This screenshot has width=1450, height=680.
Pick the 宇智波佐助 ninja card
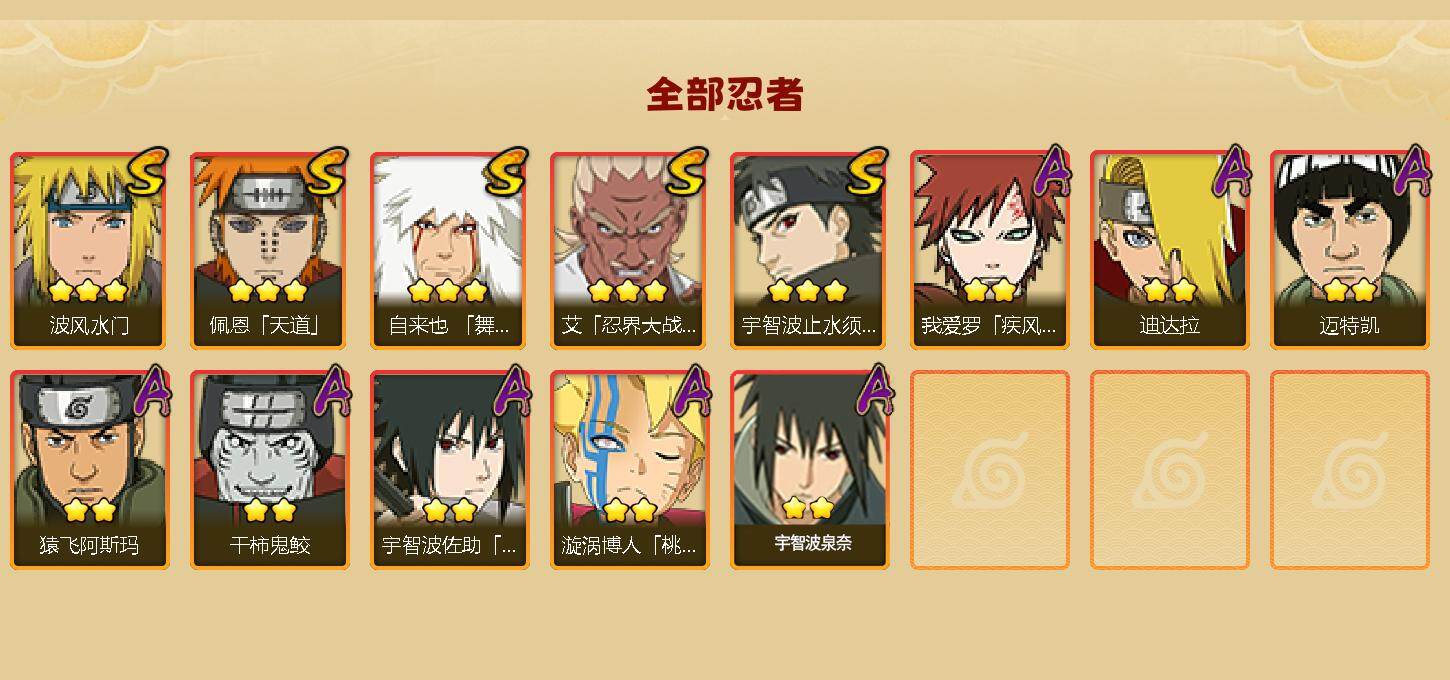click(450, 470)
